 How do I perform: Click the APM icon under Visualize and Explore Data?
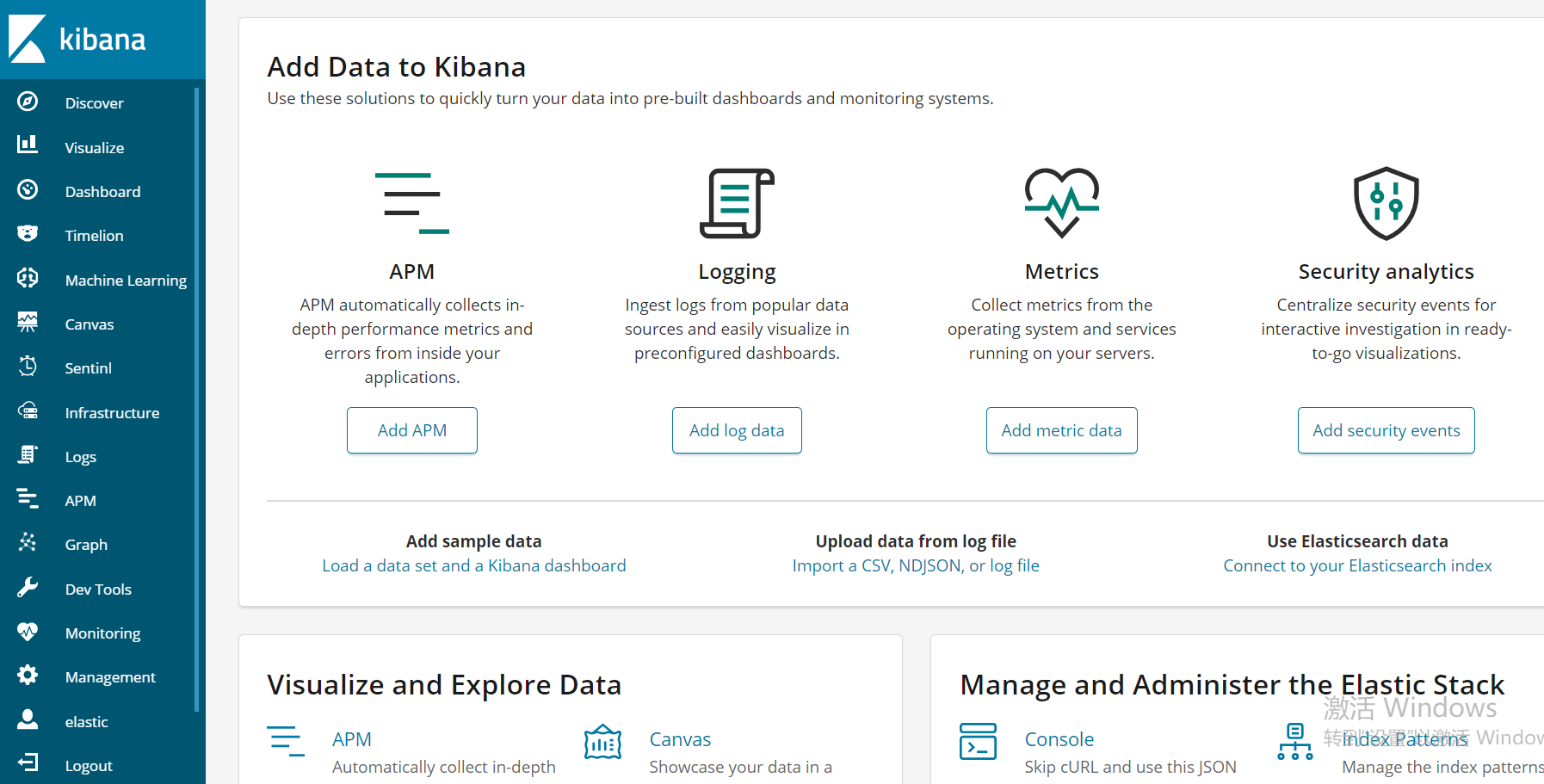point(286,742)
